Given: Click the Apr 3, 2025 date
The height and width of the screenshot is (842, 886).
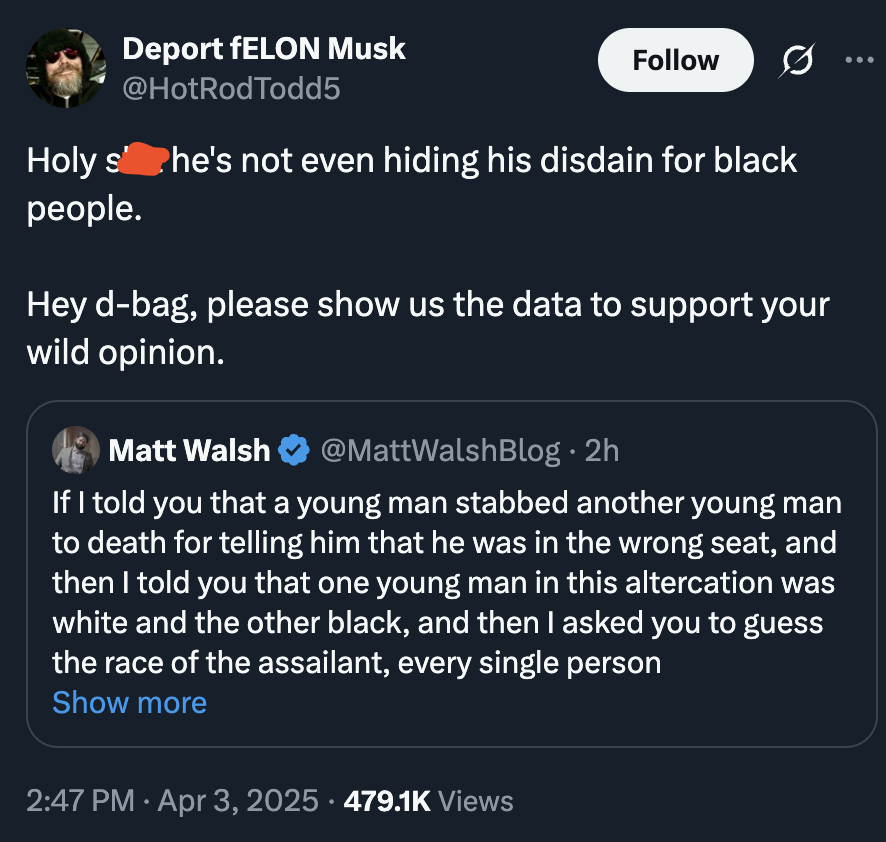Looking at the screenshot, I should tap(239, 801).
